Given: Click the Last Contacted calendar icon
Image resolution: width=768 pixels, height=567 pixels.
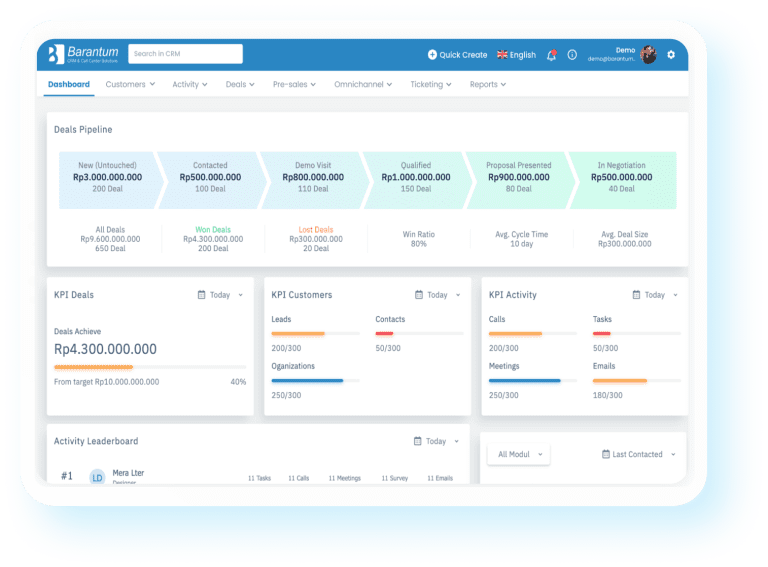Looking at the screenshot, I should point(606,454).
